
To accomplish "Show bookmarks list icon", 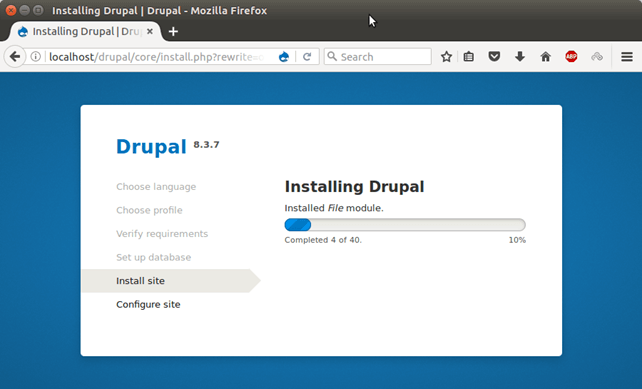I will (x=469, y=57).
